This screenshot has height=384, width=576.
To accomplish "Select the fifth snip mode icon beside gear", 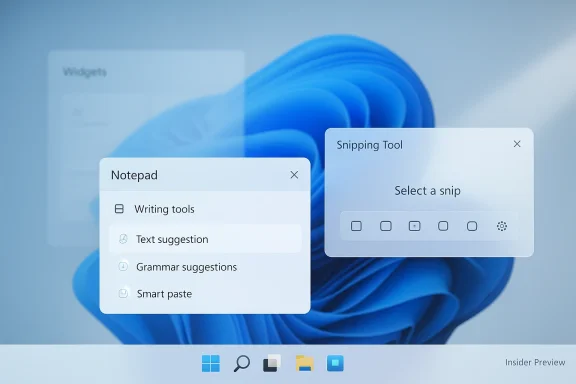I will coord(472,226).
